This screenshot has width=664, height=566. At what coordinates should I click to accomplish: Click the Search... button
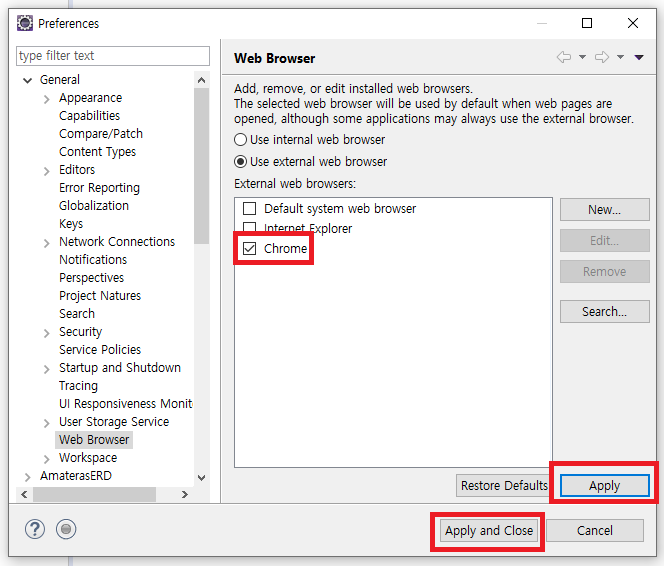pyautogui.click(x=604, y=312)
